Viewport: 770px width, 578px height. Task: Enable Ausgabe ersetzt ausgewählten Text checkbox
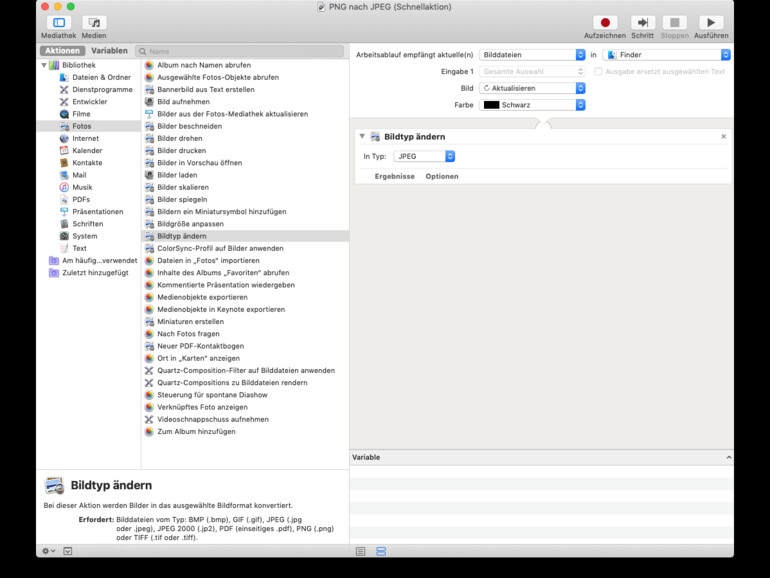click(x=598, y=72)
